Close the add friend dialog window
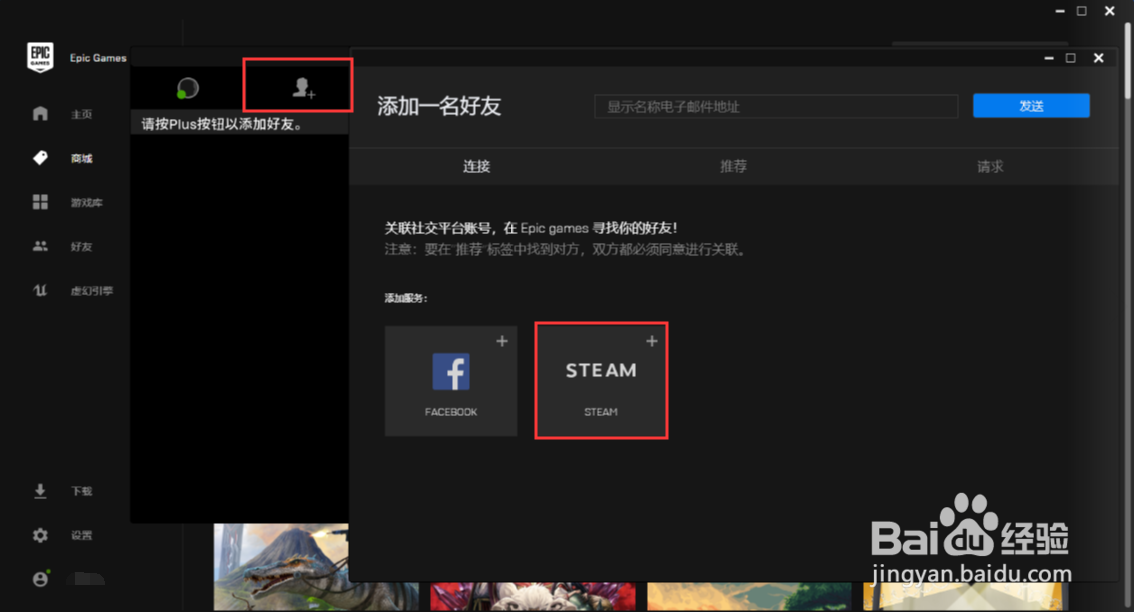 (x=1099, y=58)
